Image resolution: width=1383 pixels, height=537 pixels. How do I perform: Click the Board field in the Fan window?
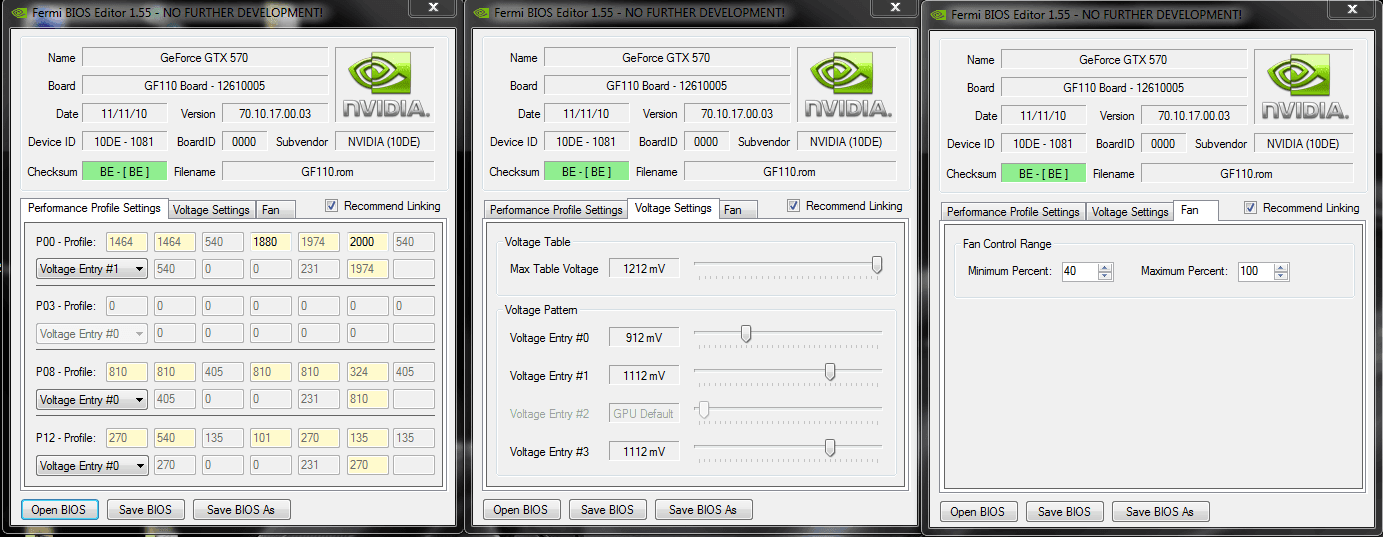pos(1124,87)
